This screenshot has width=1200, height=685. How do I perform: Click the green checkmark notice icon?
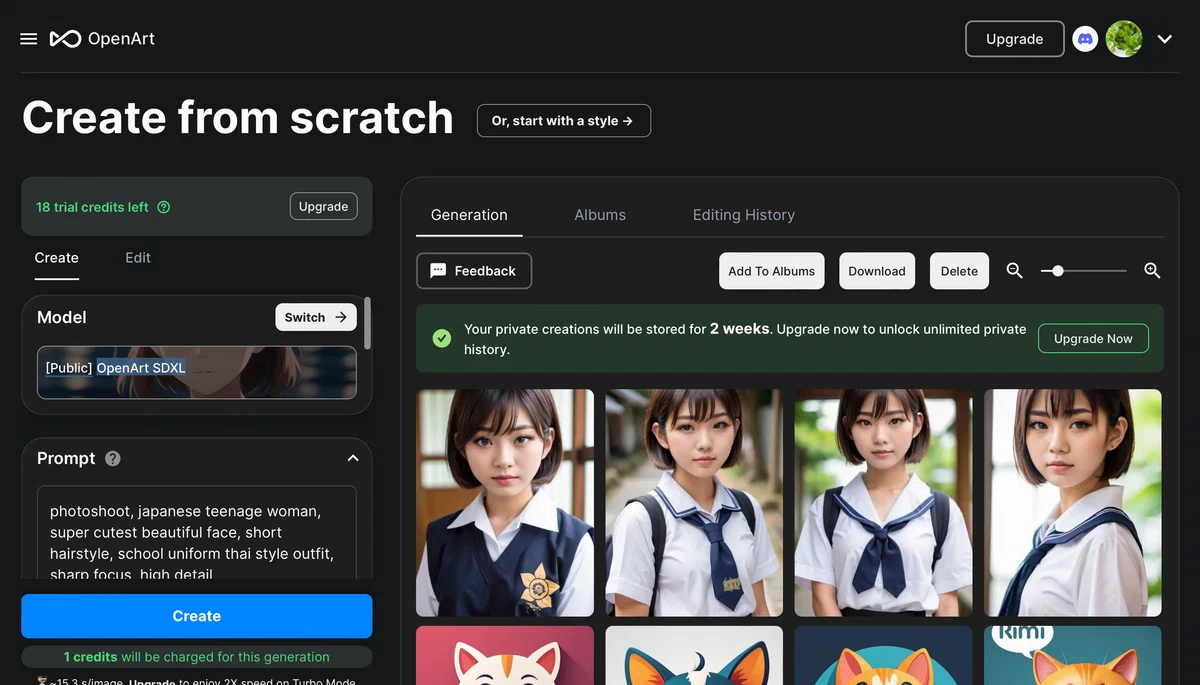click(441, 338)
